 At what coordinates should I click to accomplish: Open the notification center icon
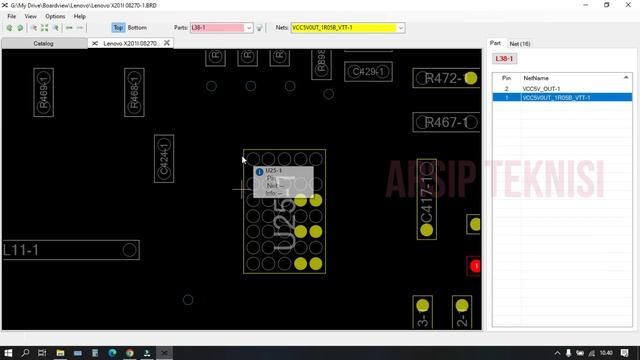coord(624,353)
